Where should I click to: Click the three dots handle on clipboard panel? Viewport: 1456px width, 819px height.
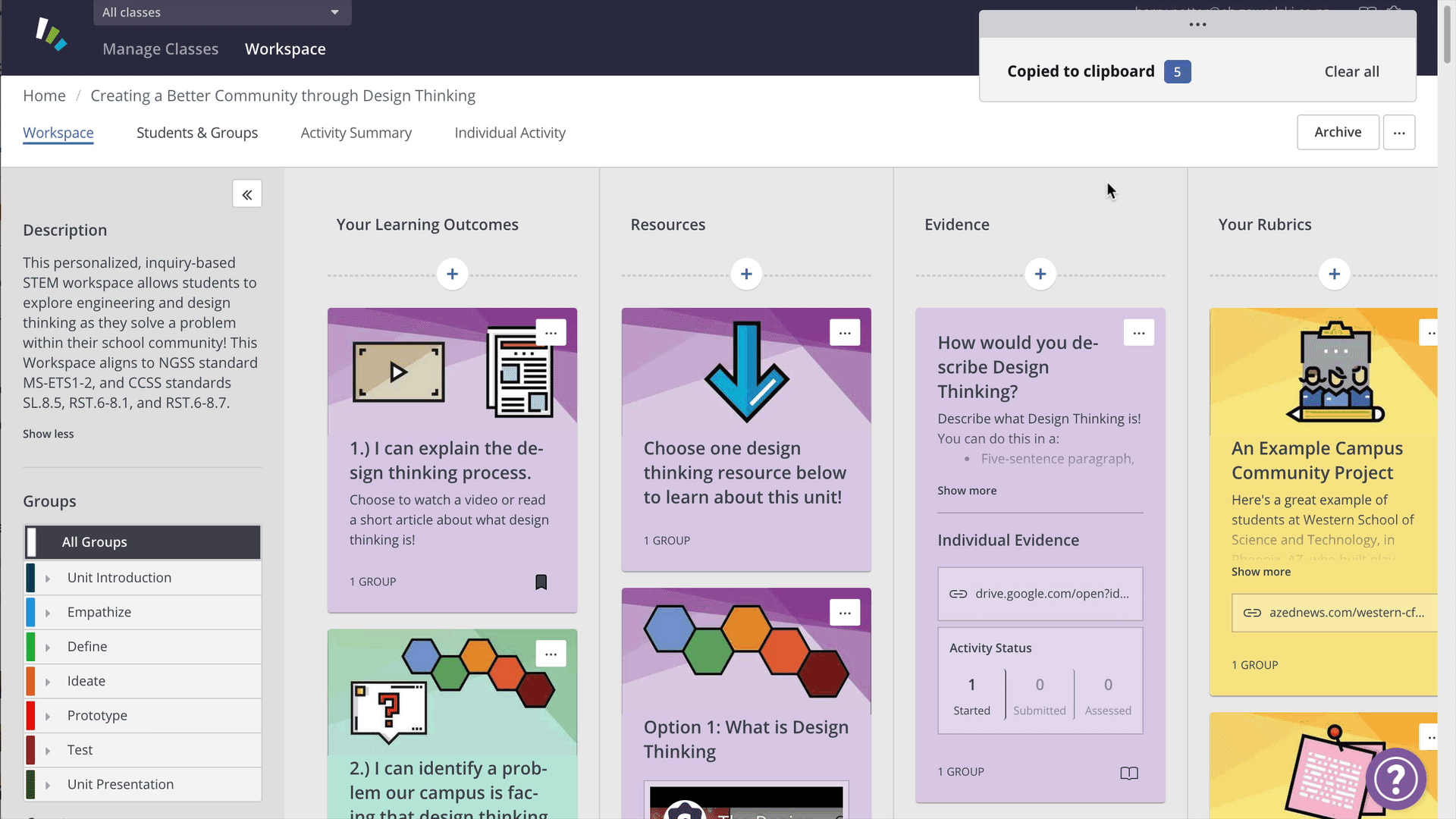tap(1197, 24)
